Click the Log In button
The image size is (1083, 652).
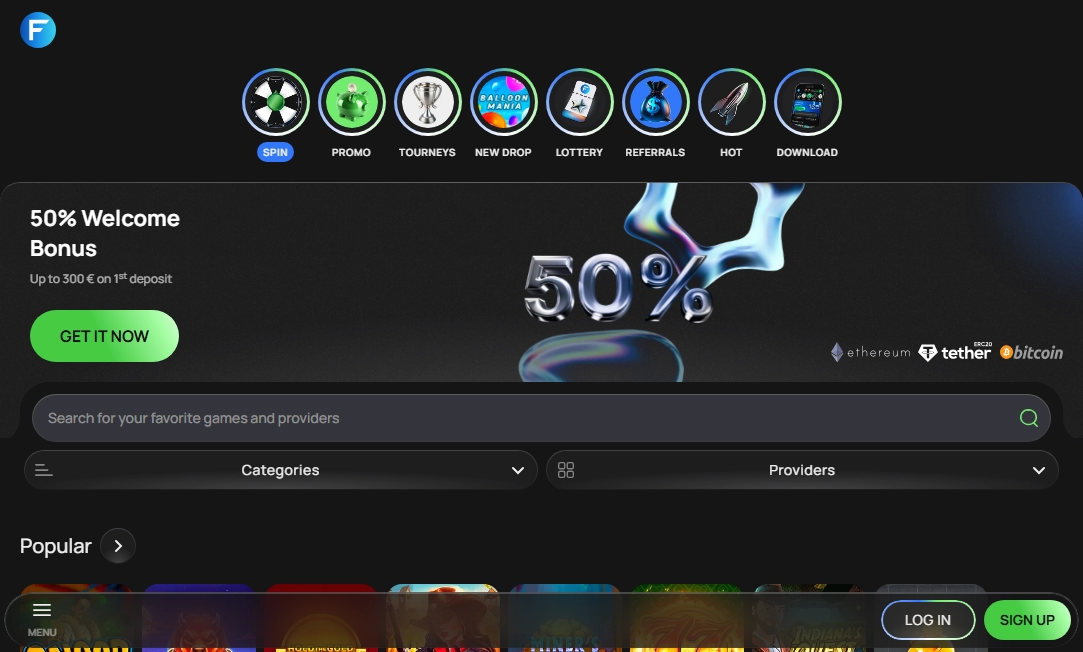pyautogui.click(x=927, y=620)
